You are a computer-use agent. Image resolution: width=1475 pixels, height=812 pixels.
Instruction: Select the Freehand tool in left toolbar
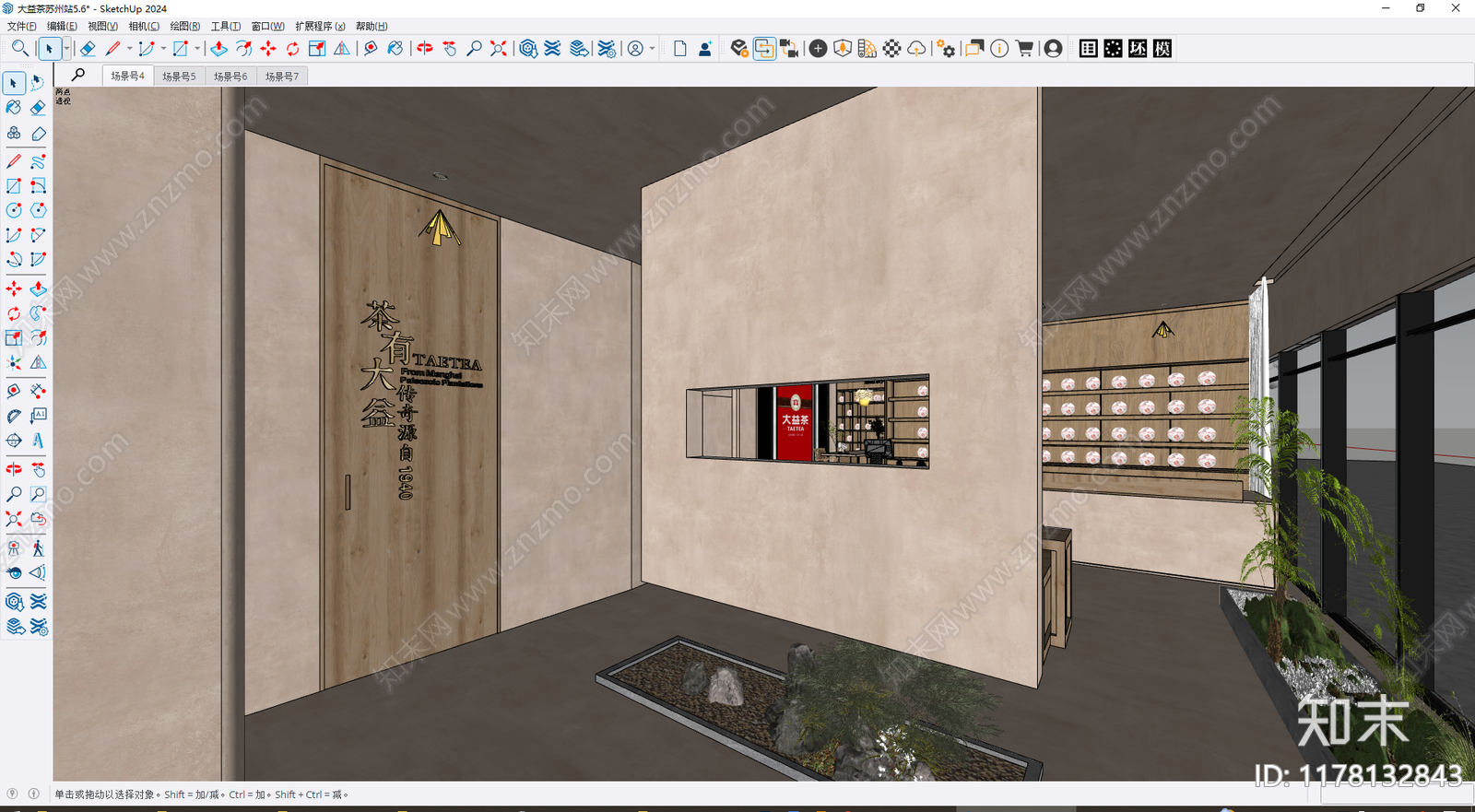38,161
